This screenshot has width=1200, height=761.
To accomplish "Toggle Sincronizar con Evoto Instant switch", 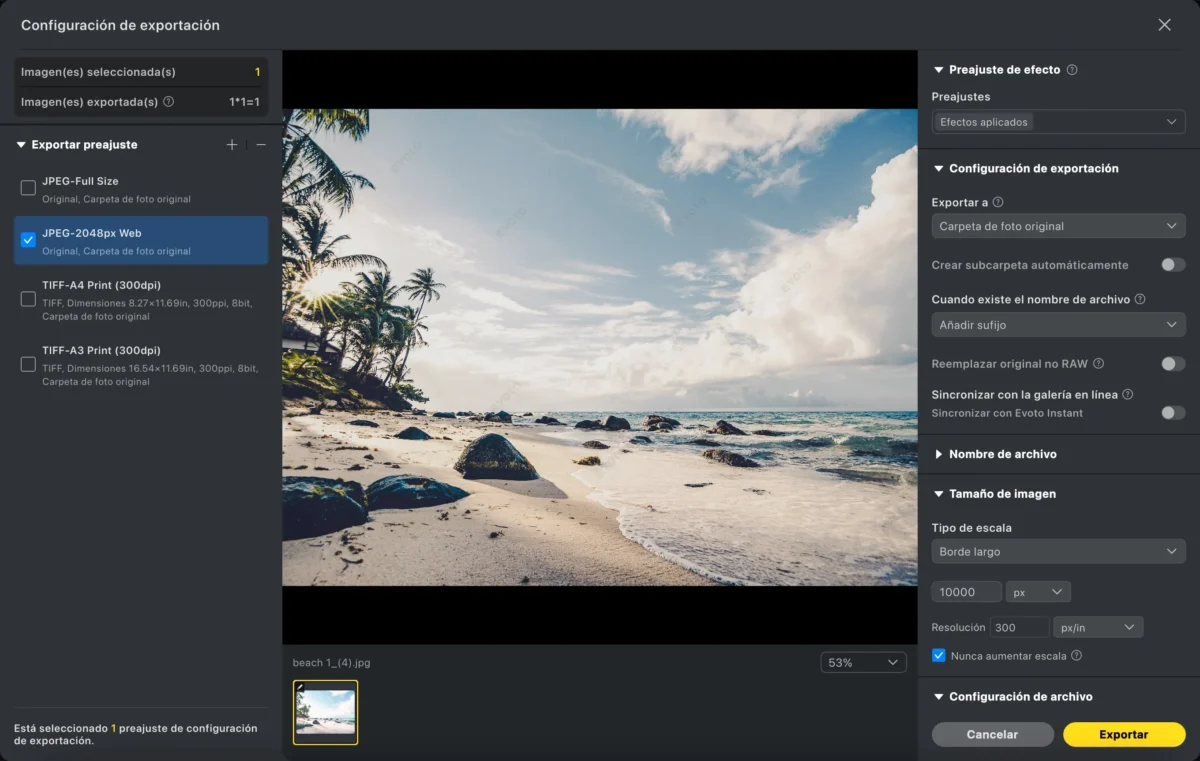I will 1172,413.
